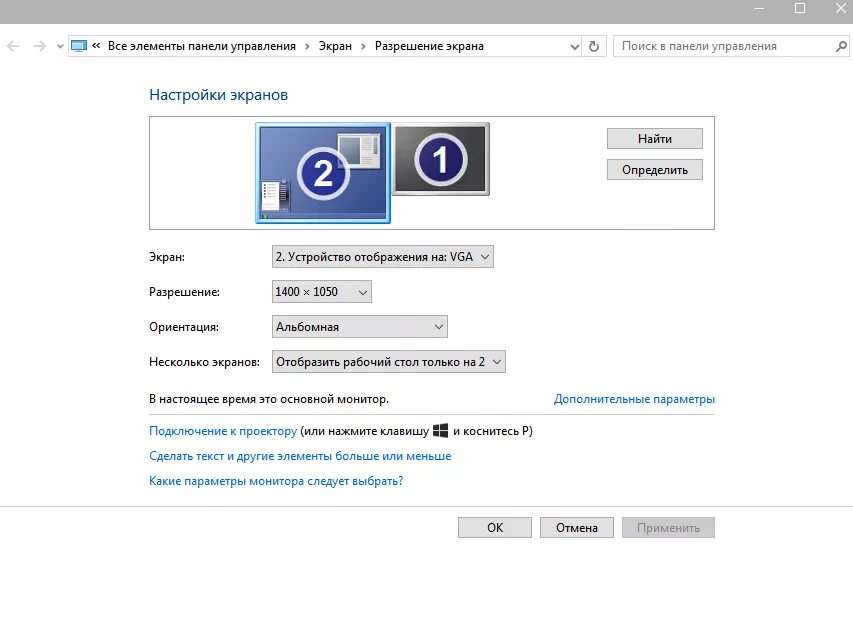Click Разрешение экрана breadcrumb

pos(429,46)
